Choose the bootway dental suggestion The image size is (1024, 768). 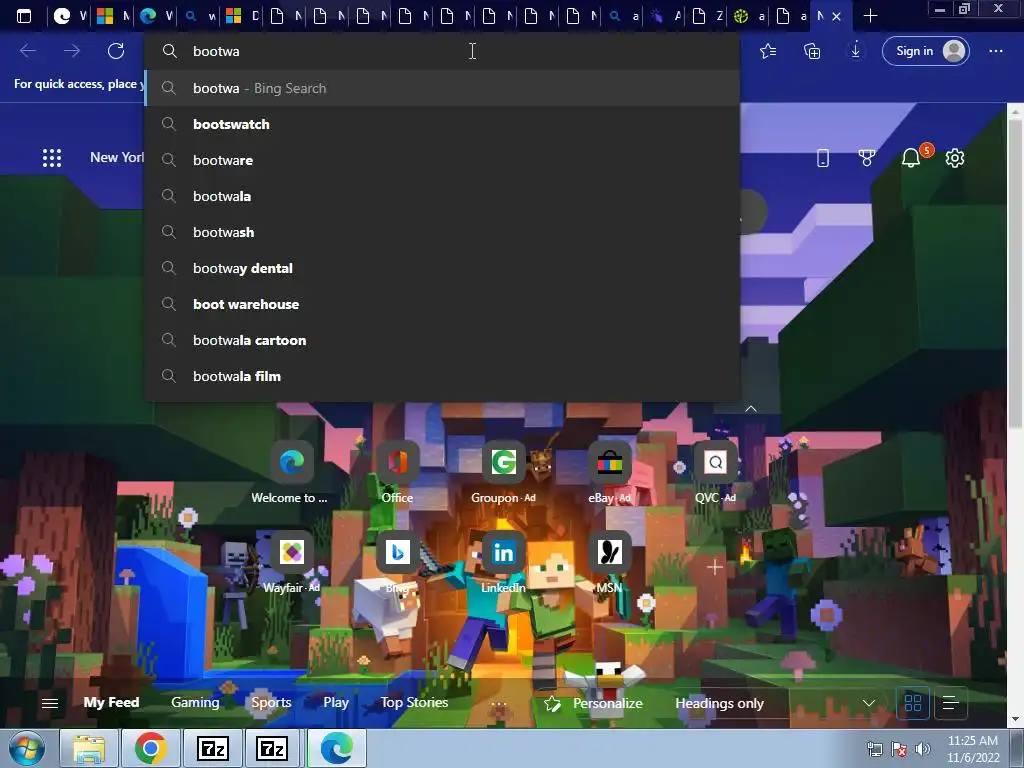pyautogui.click(x=442, y=268)
